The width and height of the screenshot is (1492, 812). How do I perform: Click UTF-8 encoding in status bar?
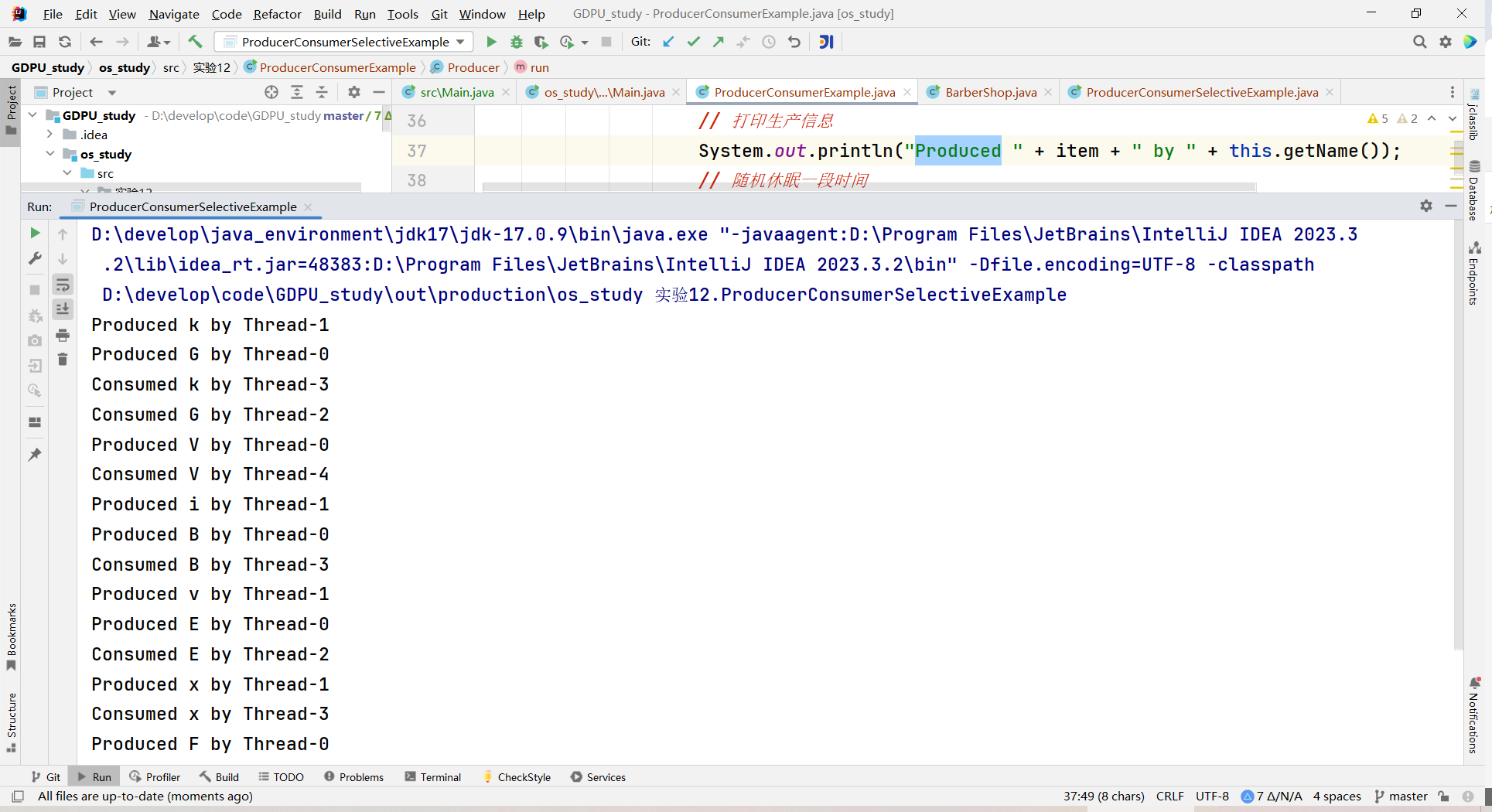(x=1212, y=796)
